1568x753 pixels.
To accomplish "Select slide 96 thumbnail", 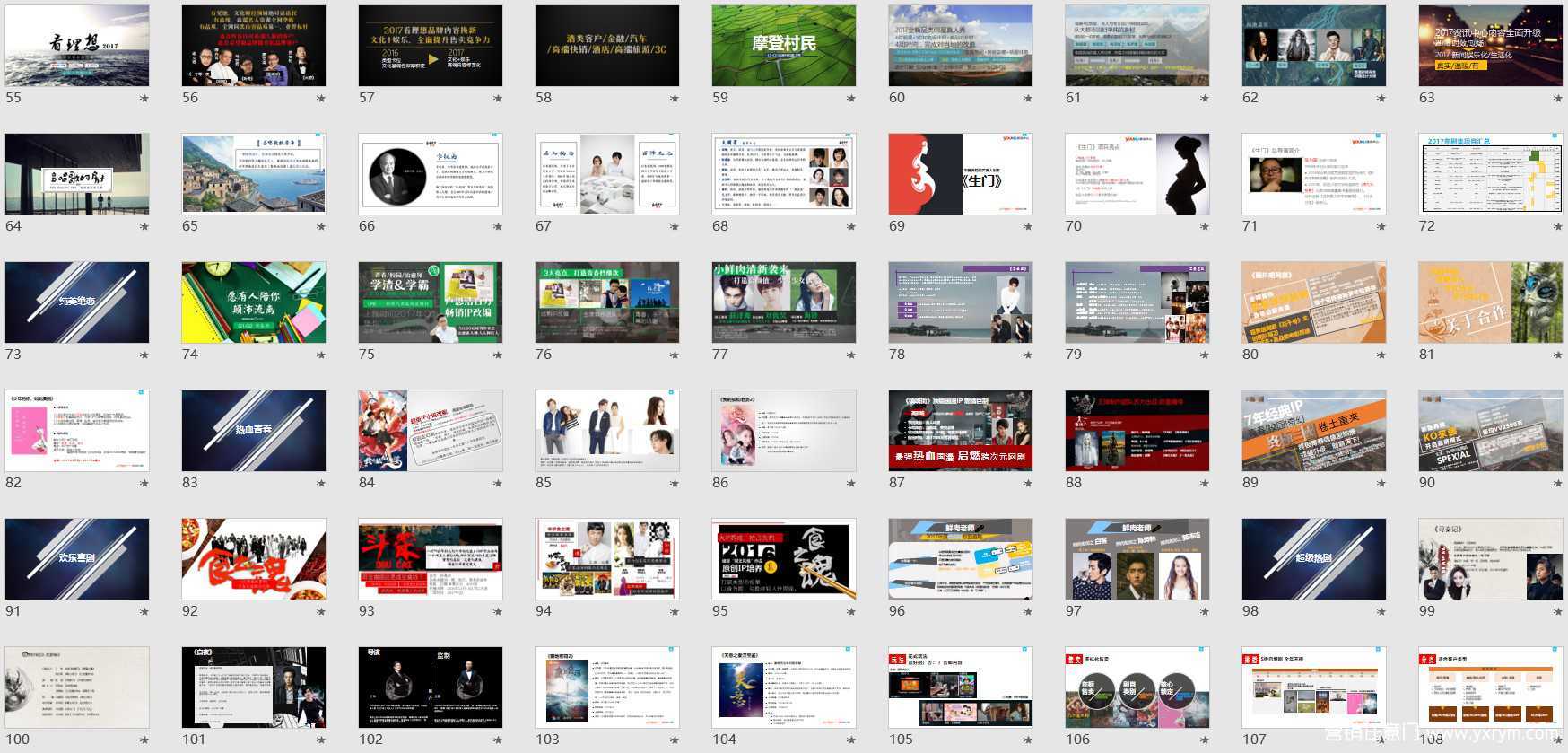I will pos(961,559).
